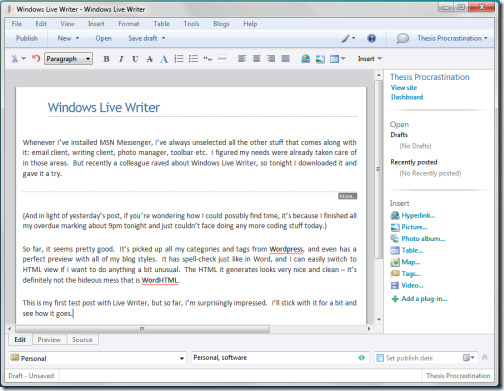The height and width of the screenshot is (391, 504).
Task: Click the Publish button
Action: point(27,38)
